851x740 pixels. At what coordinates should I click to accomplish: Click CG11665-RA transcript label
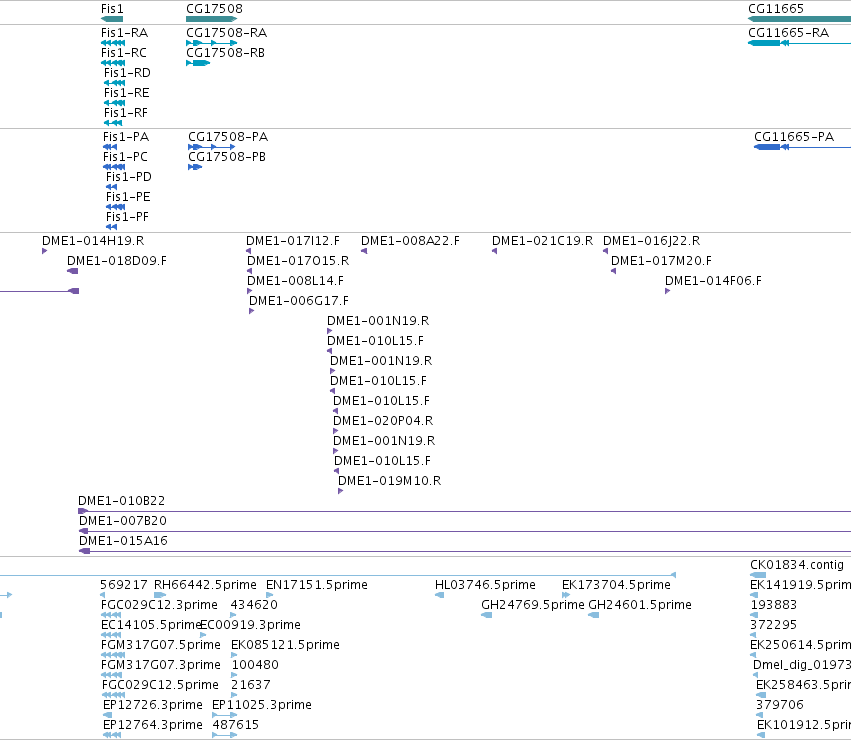[x=788, y=33]
